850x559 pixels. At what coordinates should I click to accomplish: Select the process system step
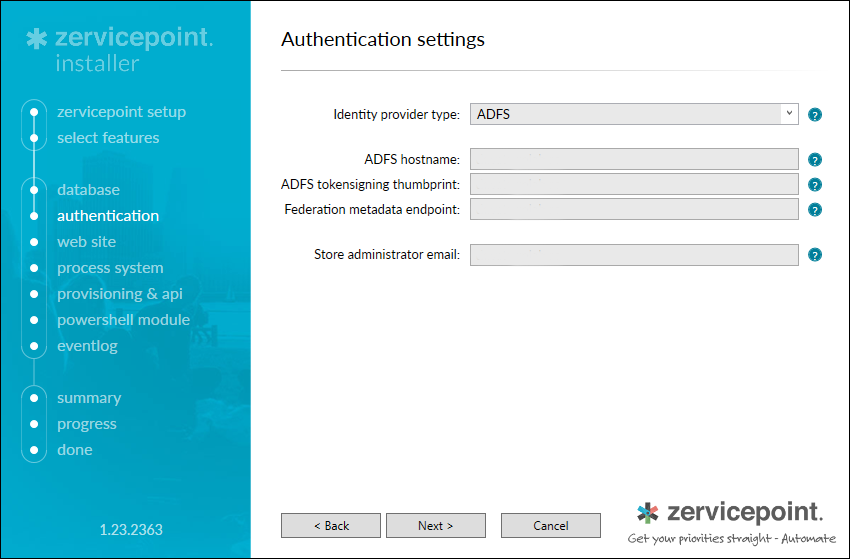coord(110,268)
